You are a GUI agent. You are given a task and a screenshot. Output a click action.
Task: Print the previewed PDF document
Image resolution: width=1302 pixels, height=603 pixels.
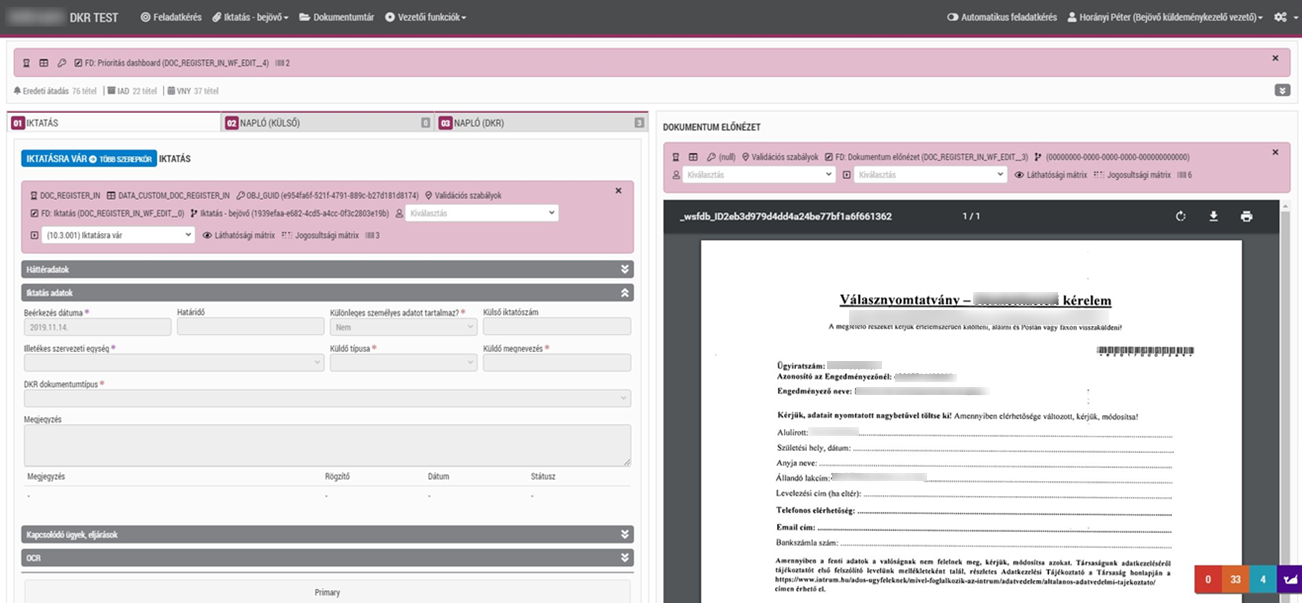tap(1246, 216)
